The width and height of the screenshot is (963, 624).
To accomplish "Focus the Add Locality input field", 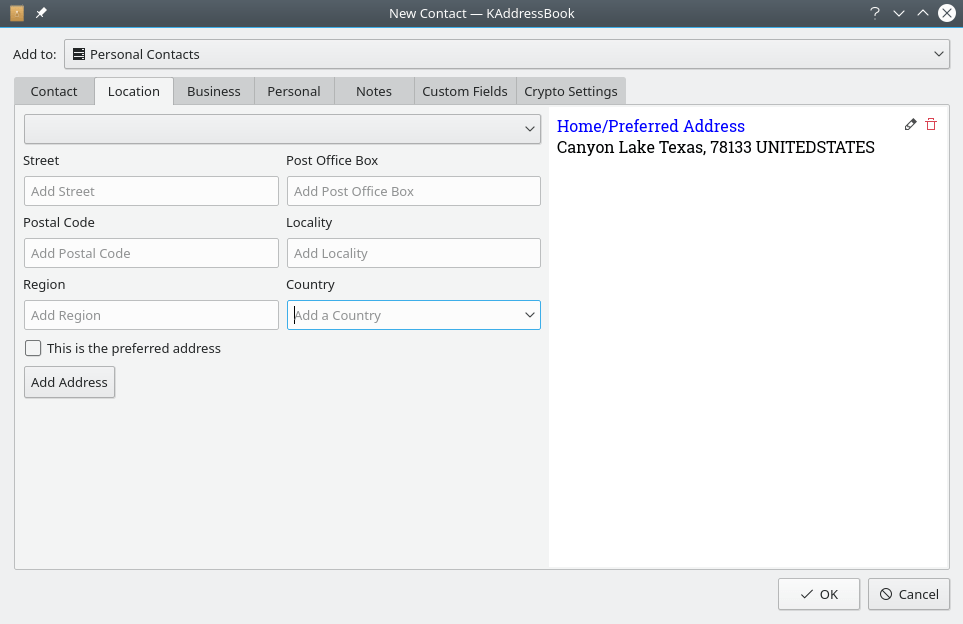I will [414, 253].
